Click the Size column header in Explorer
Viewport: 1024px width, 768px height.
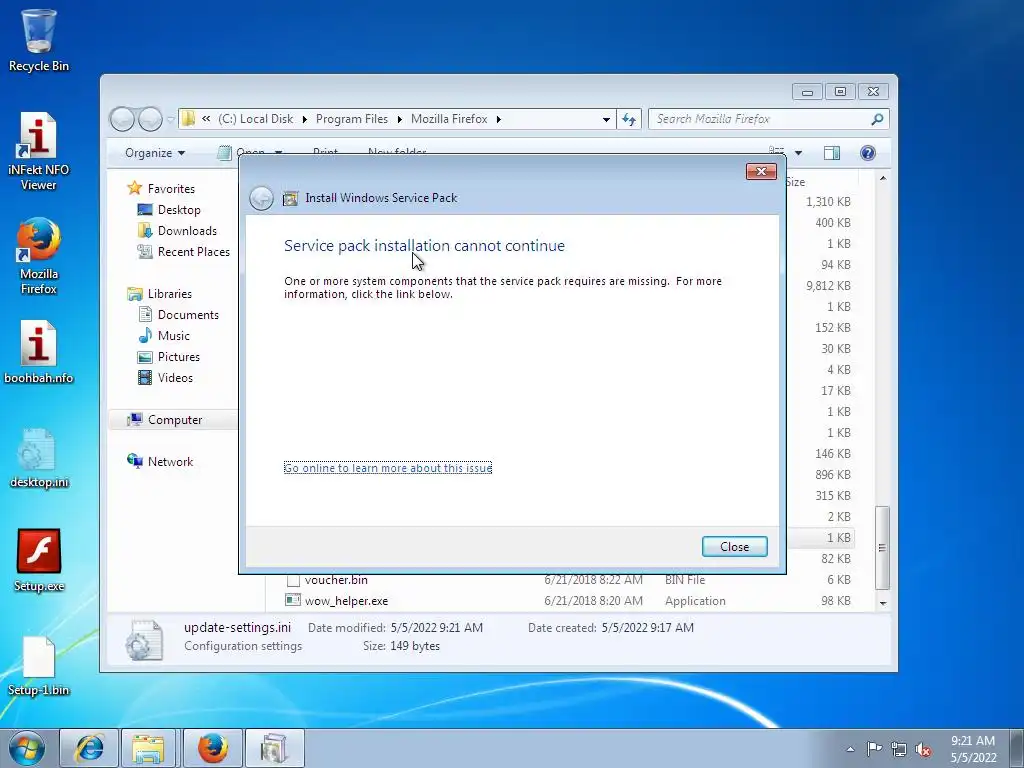pyautogui.click(x=795, y=182)
